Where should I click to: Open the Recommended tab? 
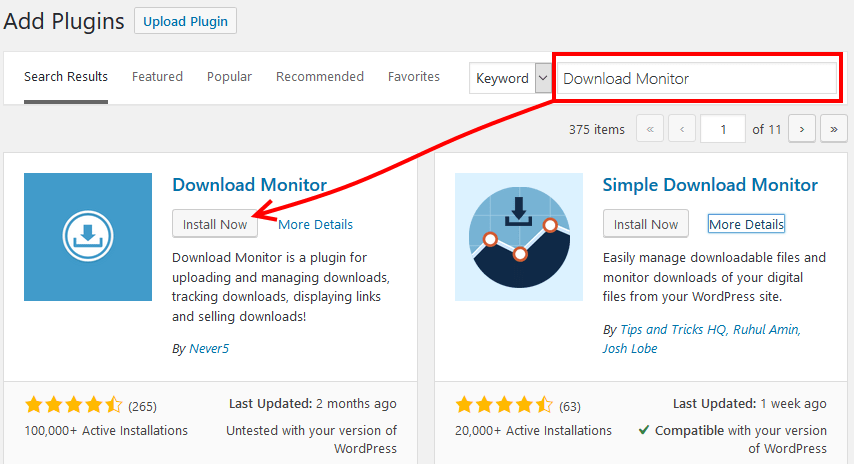tap(320, 77)
